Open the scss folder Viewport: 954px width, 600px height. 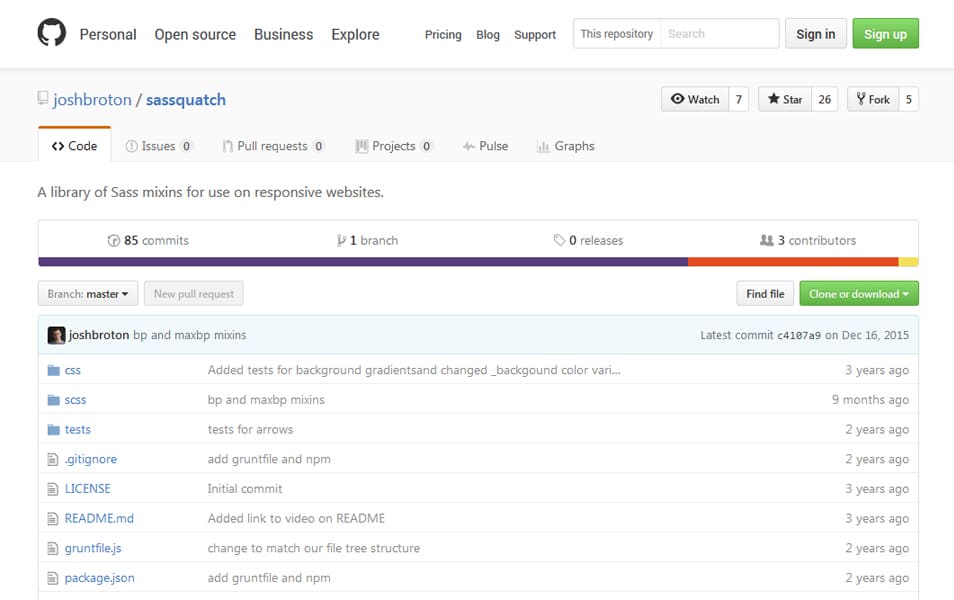tap(75, 400)
